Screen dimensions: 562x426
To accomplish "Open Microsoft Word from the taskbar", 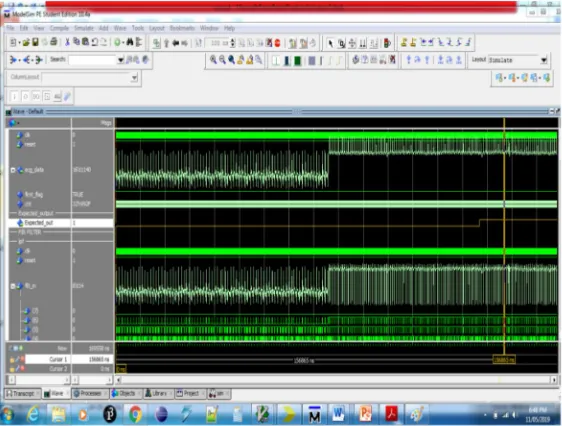I will (338, 414).
